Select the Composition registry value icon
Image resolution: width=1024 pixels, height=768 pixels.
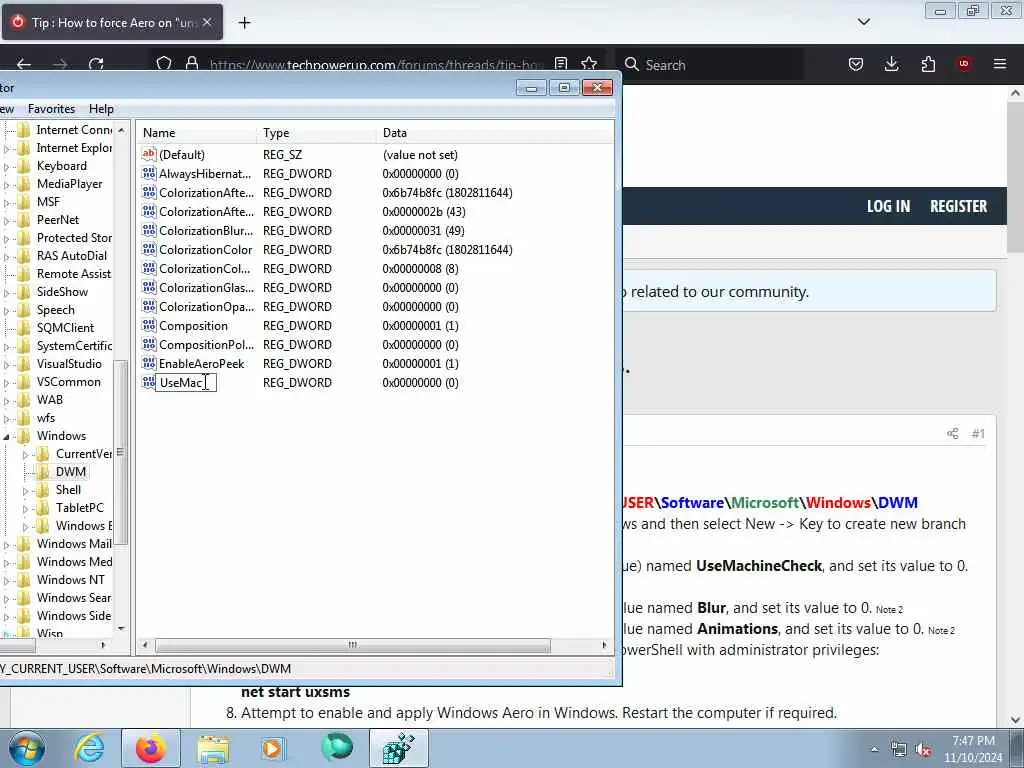pos(149,325)
